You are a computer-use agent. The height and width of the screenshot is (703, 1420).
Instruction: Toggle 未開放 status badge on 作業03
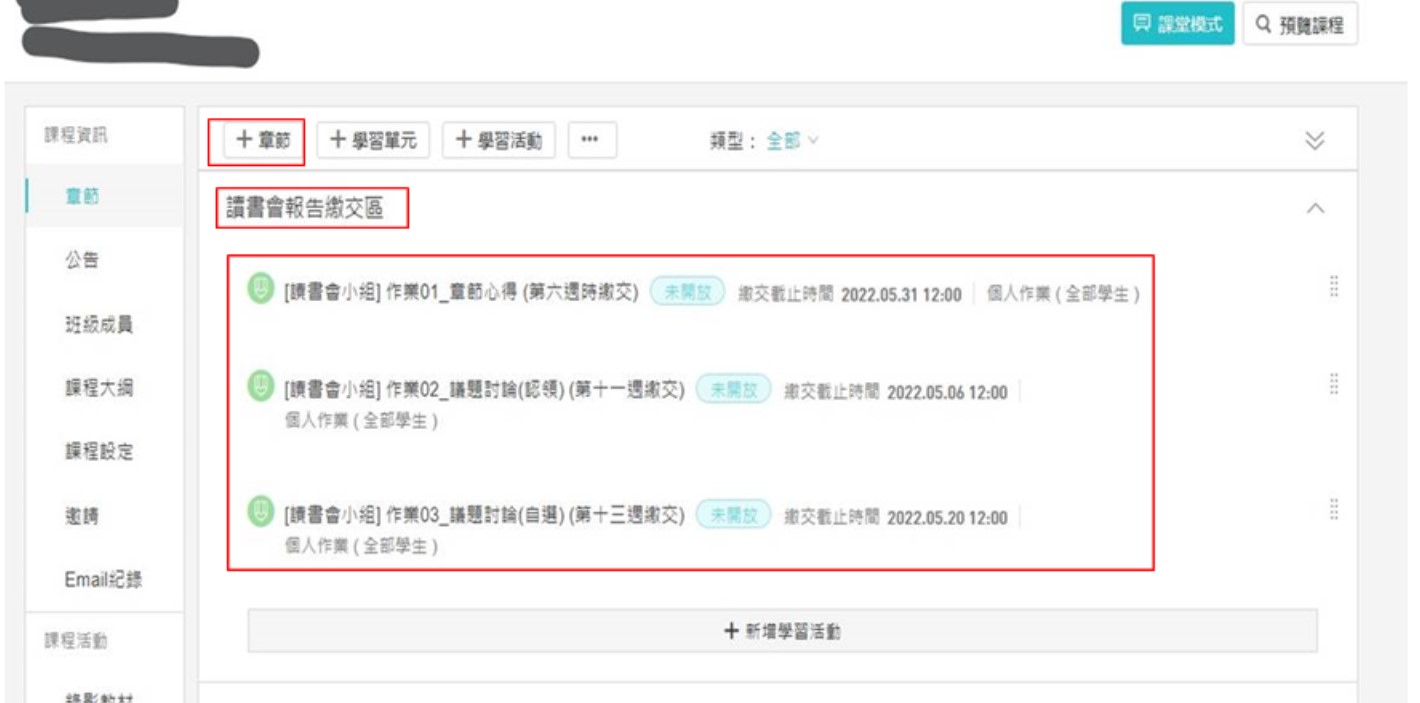(x=733, y=515)
